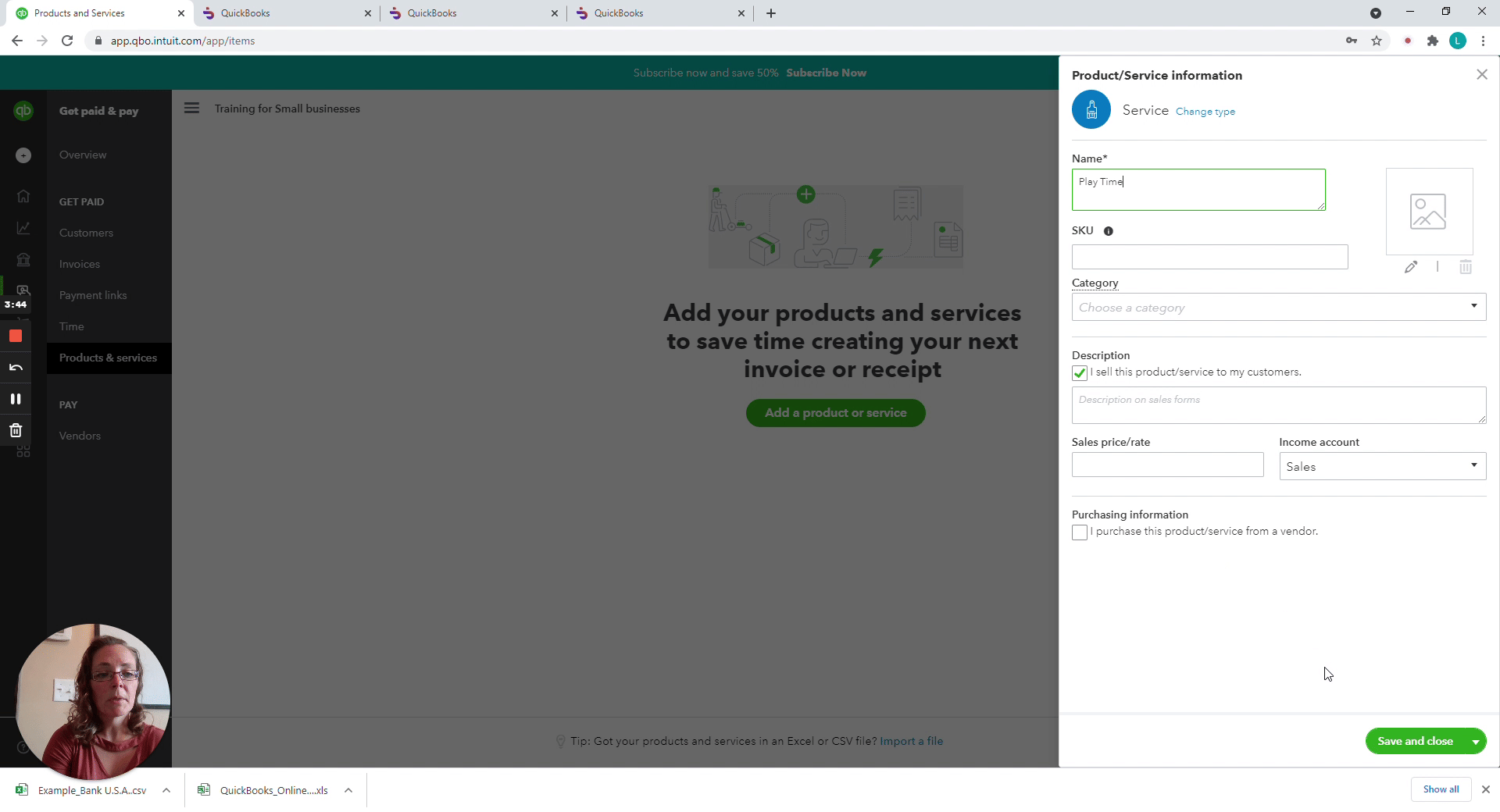Click the hamburger menu icon

pyautogui.click(x=191, y=109)
